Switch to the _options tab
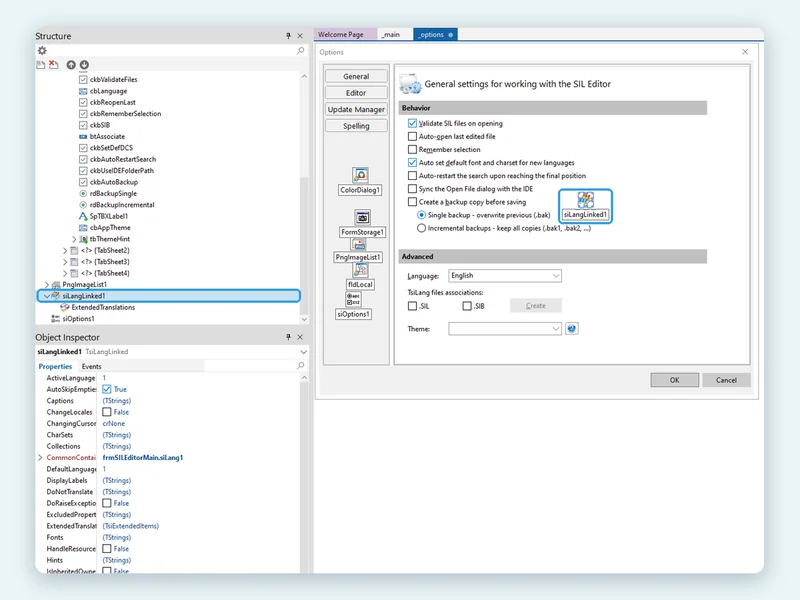The image size is (800, 600). [435, 35]
